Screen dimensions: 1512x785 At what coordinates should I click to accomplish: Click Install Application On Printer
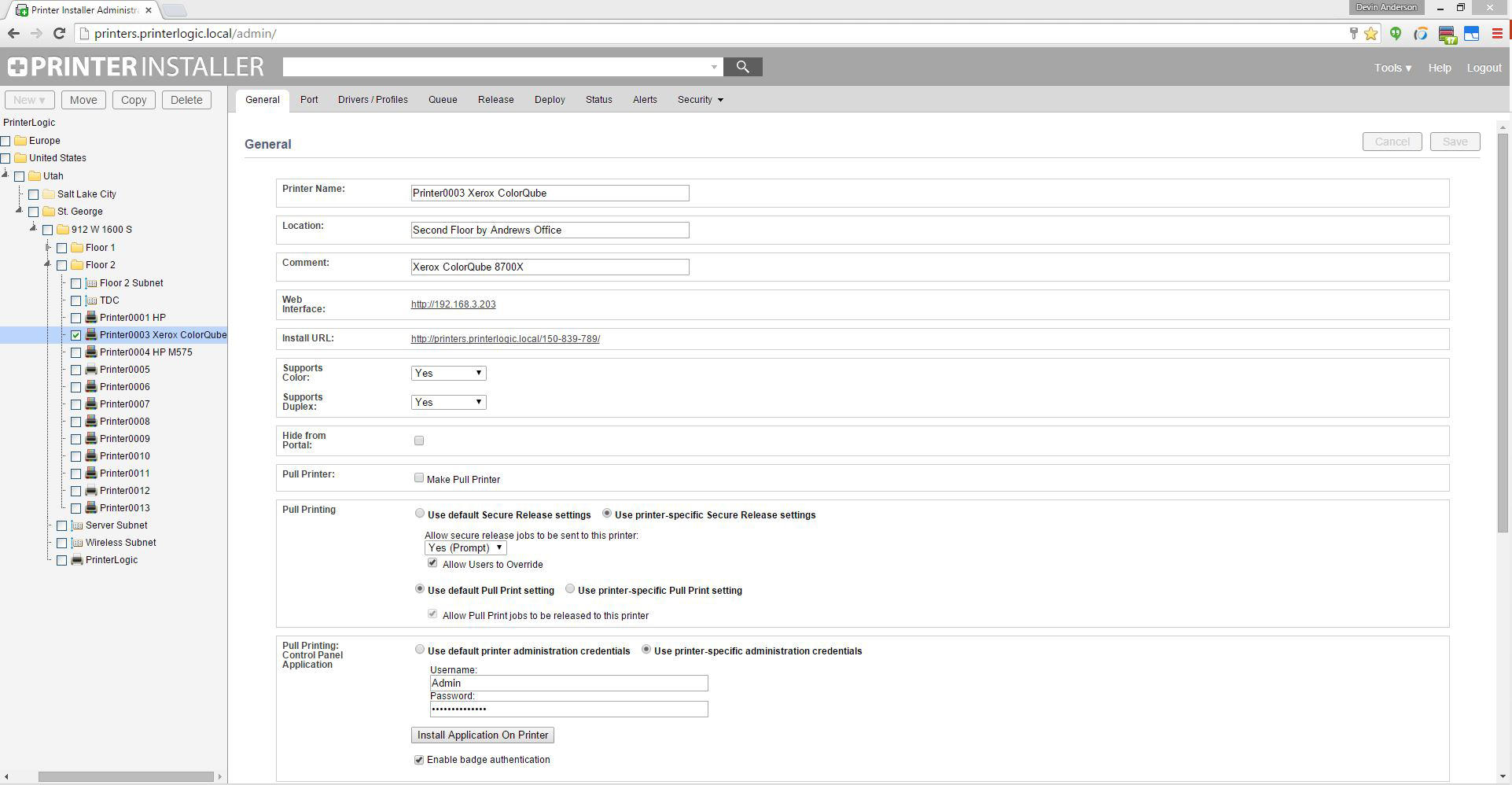(483, 735)
